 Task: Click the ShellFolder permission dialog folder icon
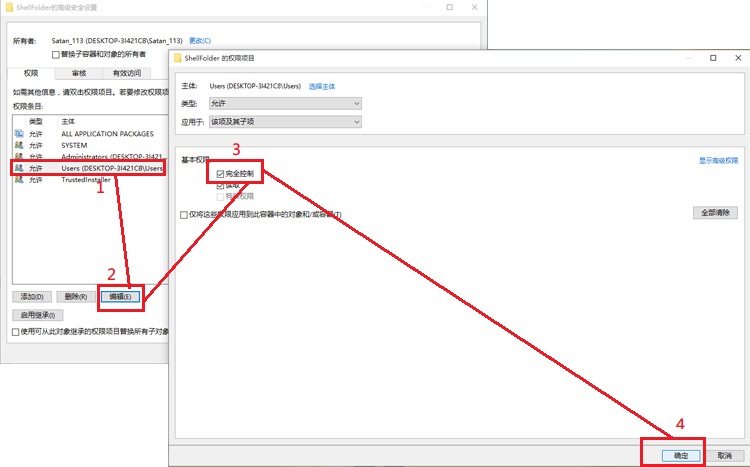(179, 59)
